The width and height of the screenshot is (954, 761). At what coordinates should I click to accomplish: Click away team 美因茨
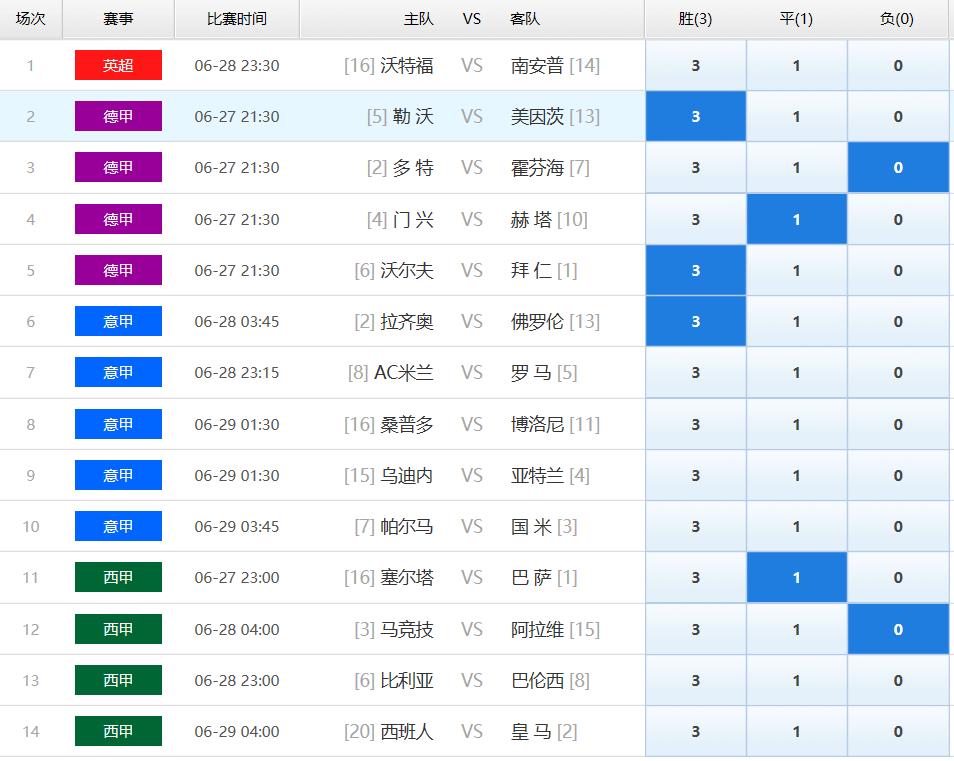537,116
